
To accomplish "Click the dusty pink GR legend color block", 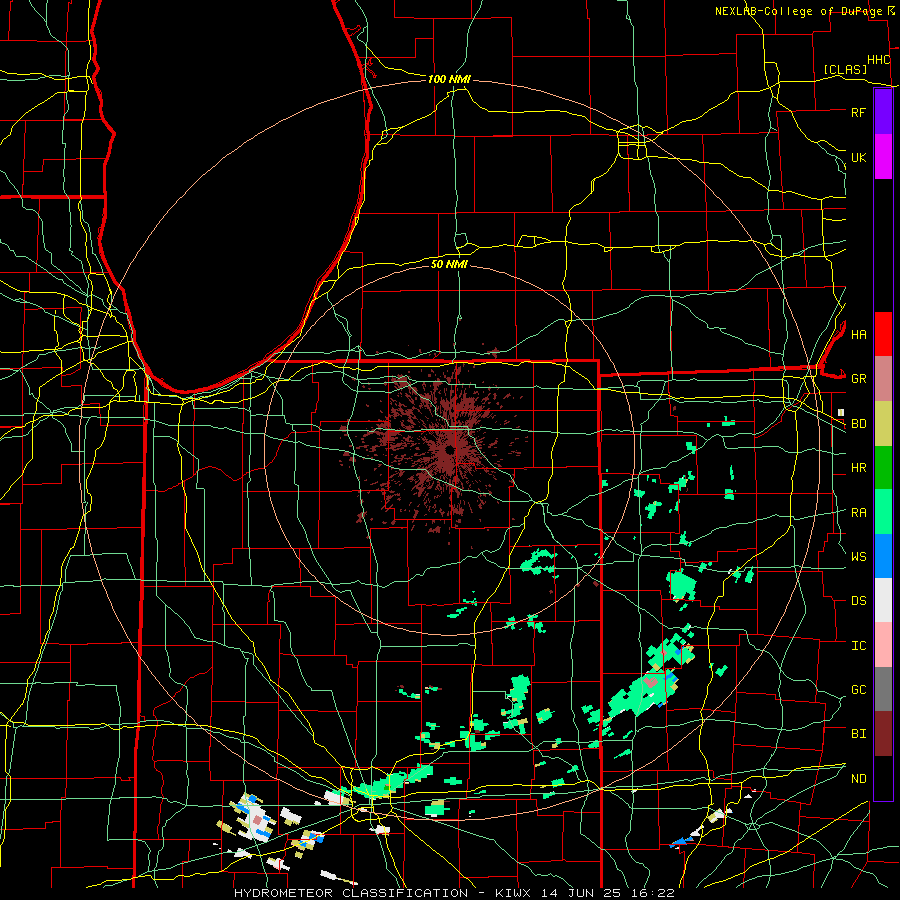I will pyautogui.click(x=883, y=378).
